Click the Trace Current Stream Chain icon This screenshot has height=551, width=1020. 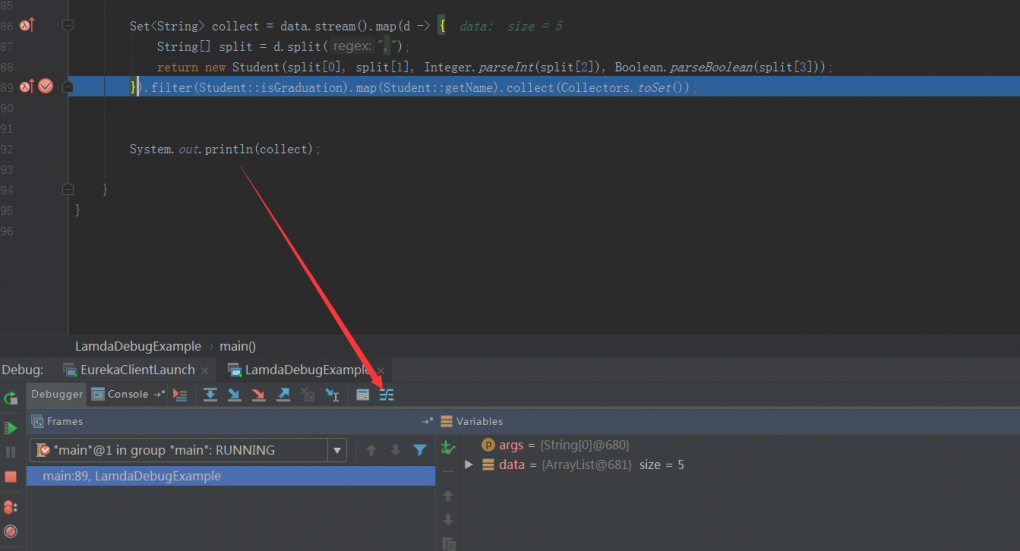point(386,395)
